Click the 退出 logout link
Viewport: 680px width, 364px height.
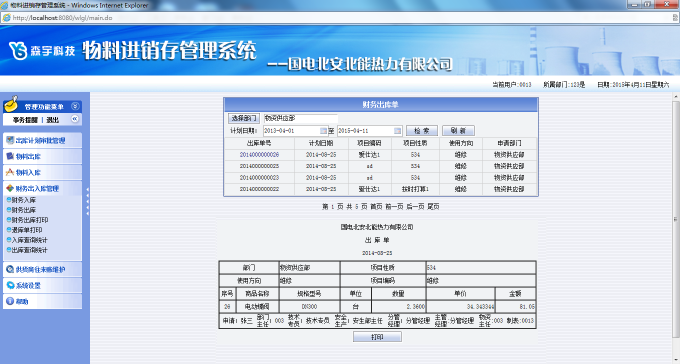coord(52,120)
